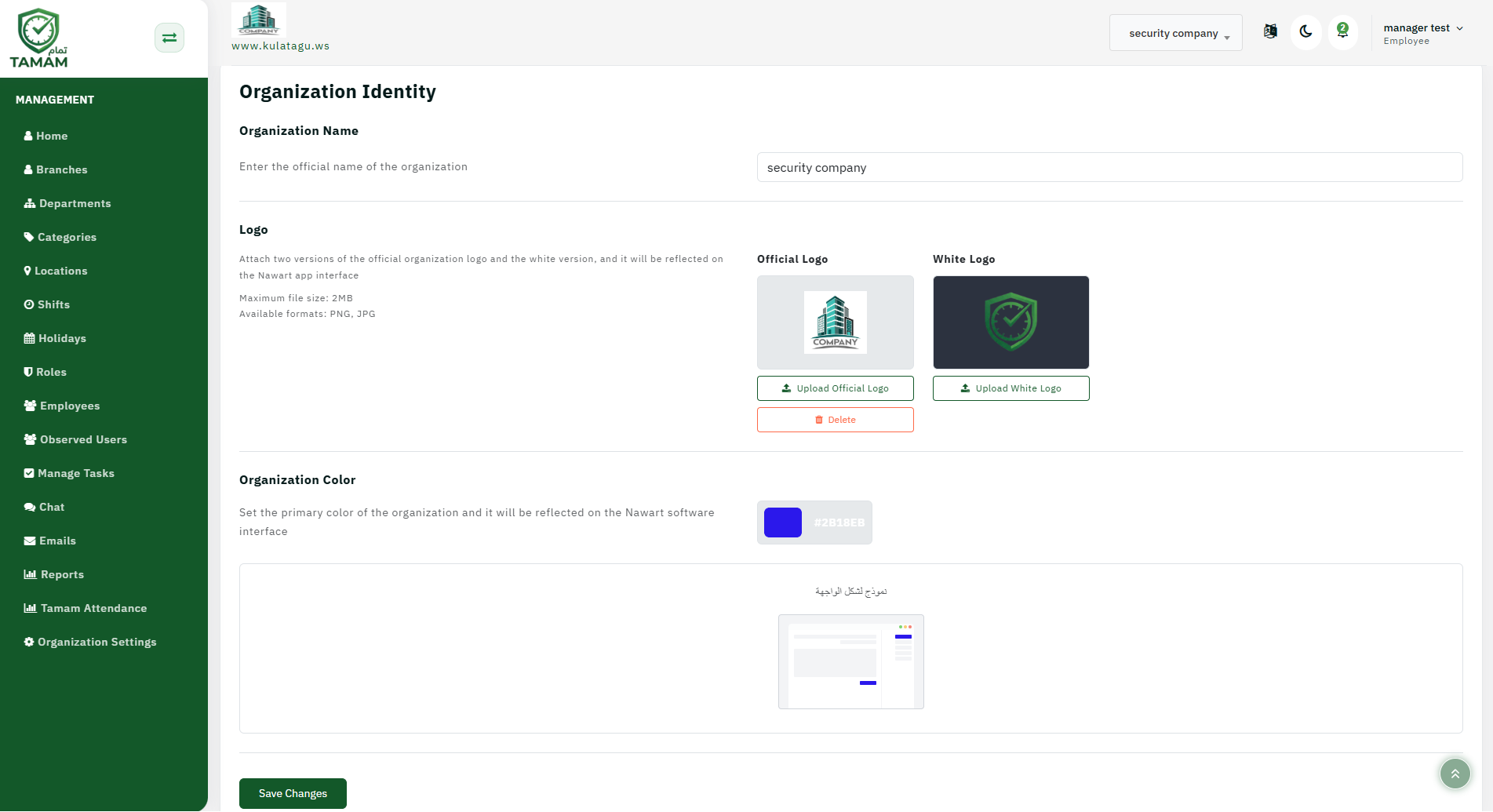
Task: Click the White Logo preview thumbnail
Action: pyautogui.click(x=1011, y=322)
